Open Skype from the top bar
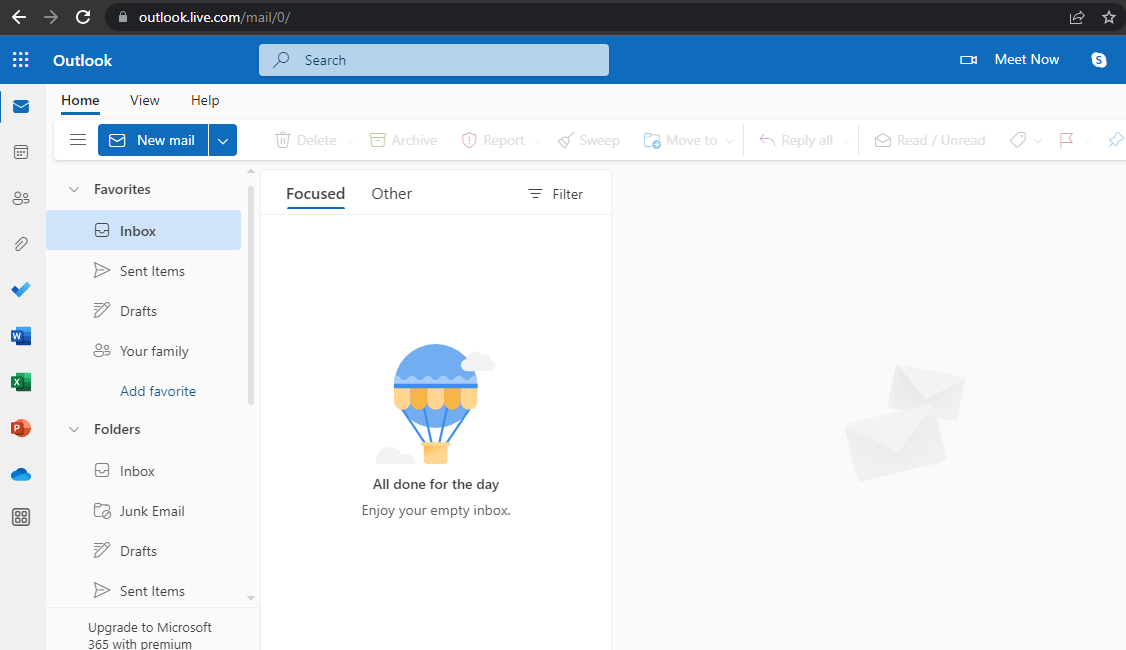The image size is (1126, 650). point(1098,59)
